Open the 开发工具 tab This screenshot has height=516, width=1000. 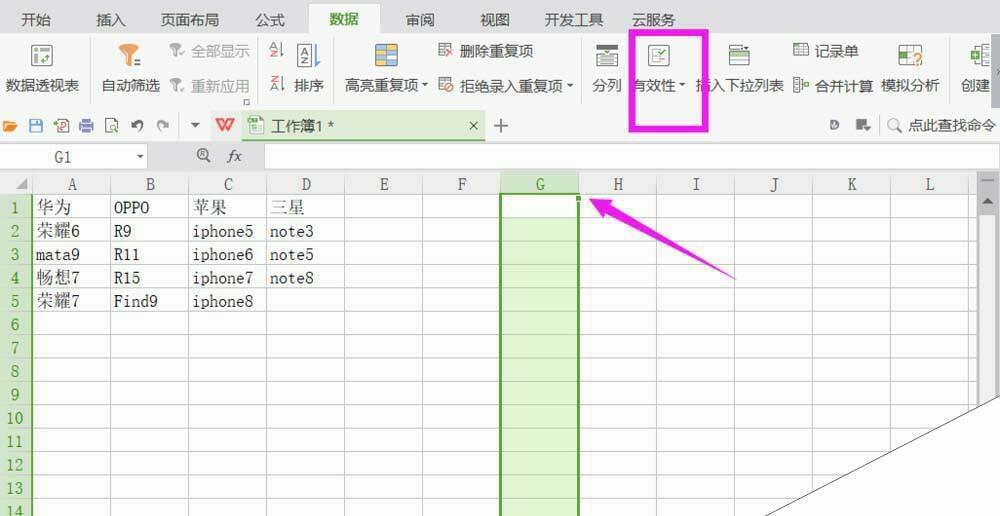click(574, 20)
